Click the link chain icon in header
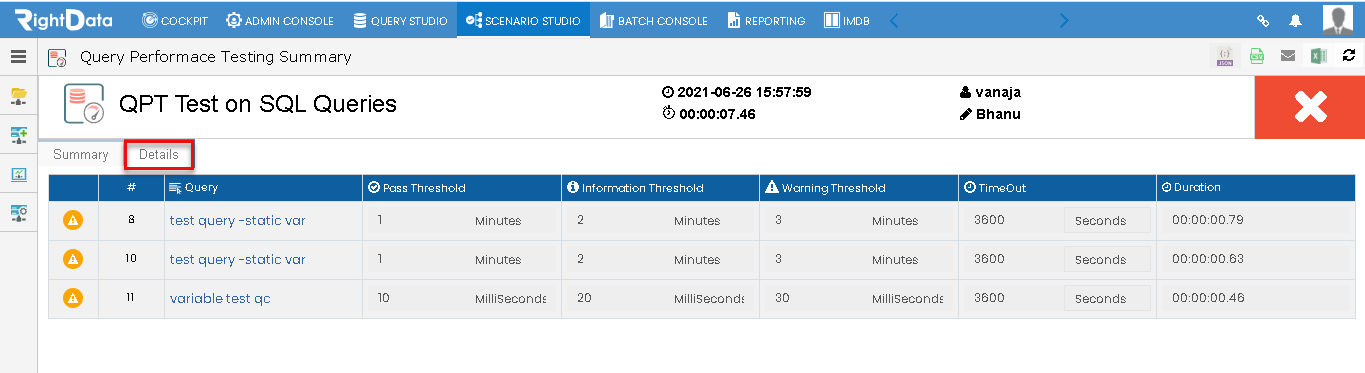Screen dimensions: 1365x373 1263,20
